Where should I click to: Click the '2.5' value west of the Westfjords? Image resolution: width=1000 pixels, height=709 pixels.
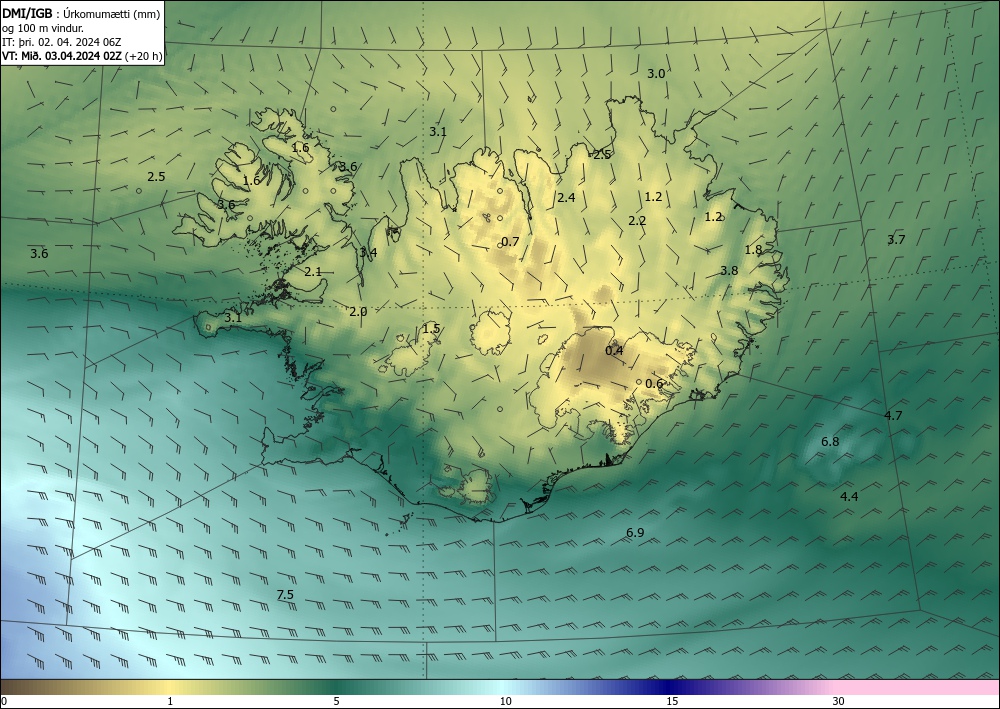[x=156, y=177]
